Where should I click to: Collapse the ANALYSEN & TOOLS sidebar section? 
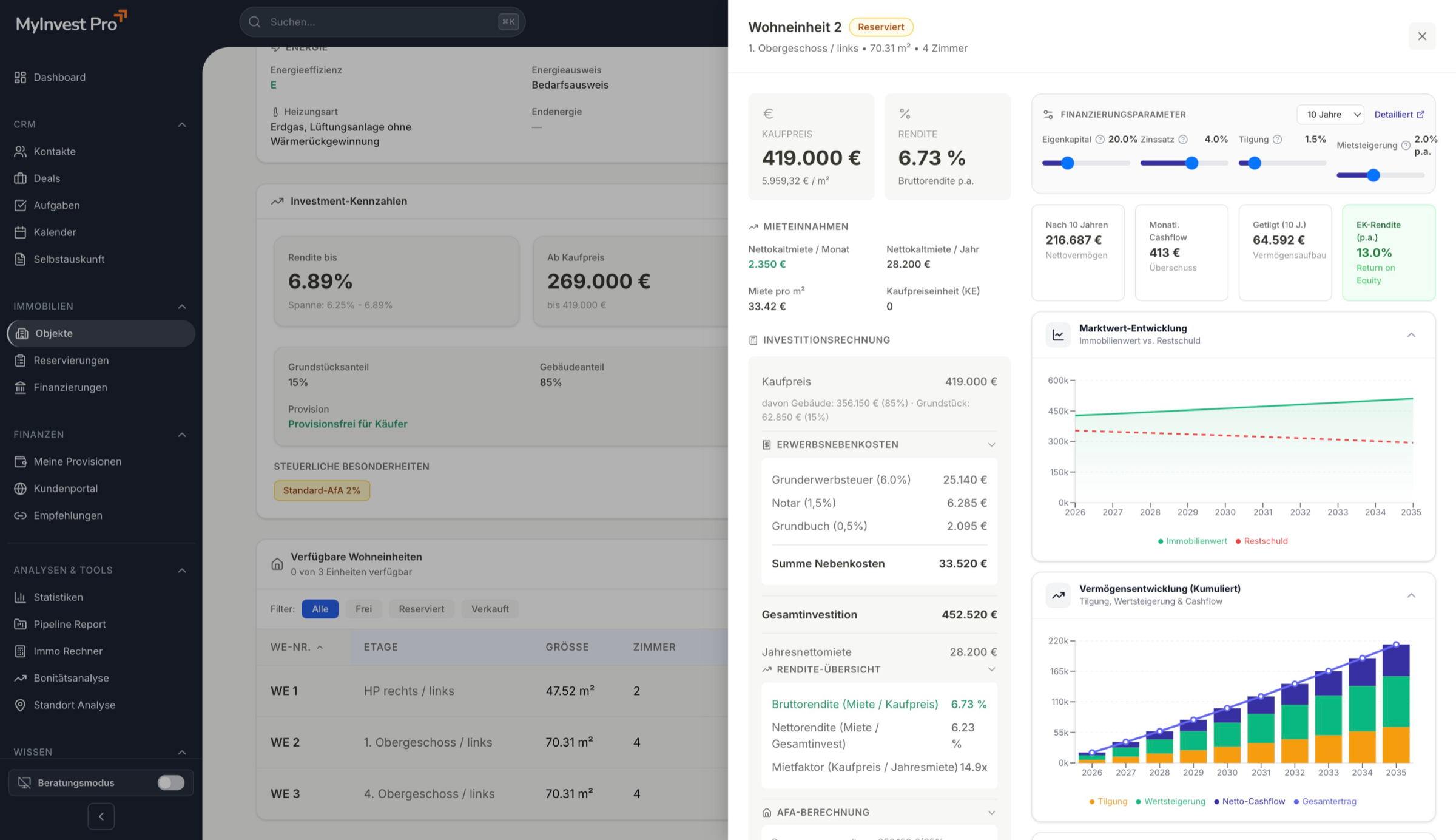click(x=182, y=570)
